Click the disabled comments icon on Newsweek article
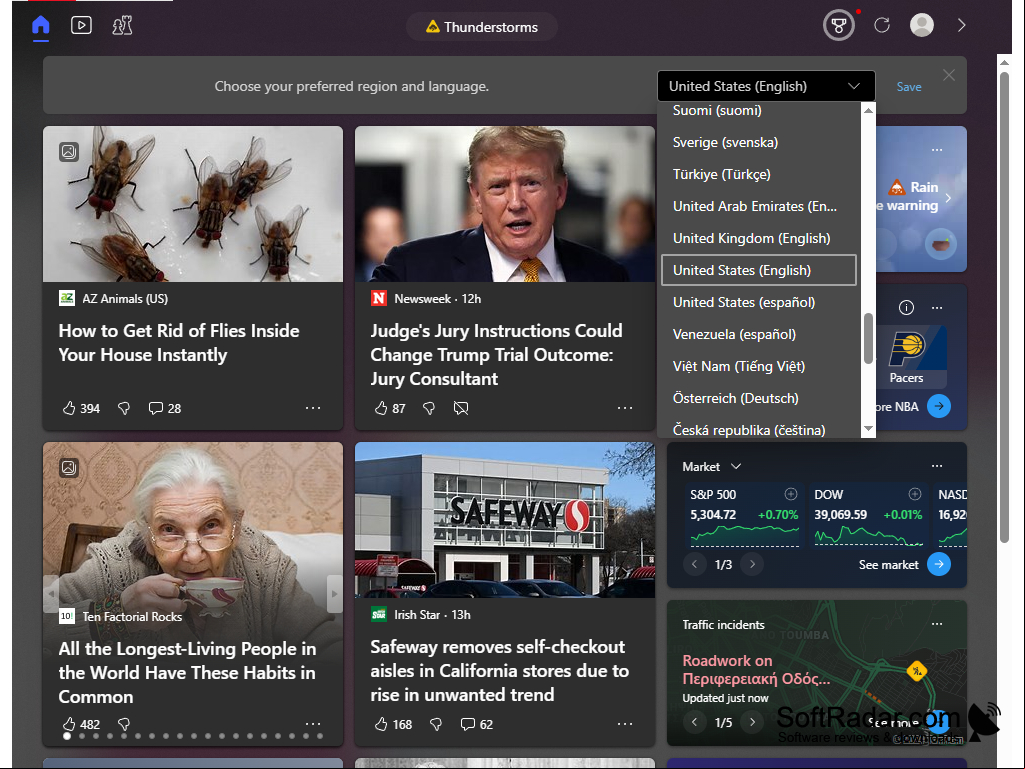This screenshot has width=1025, height=769. point(461,408)
